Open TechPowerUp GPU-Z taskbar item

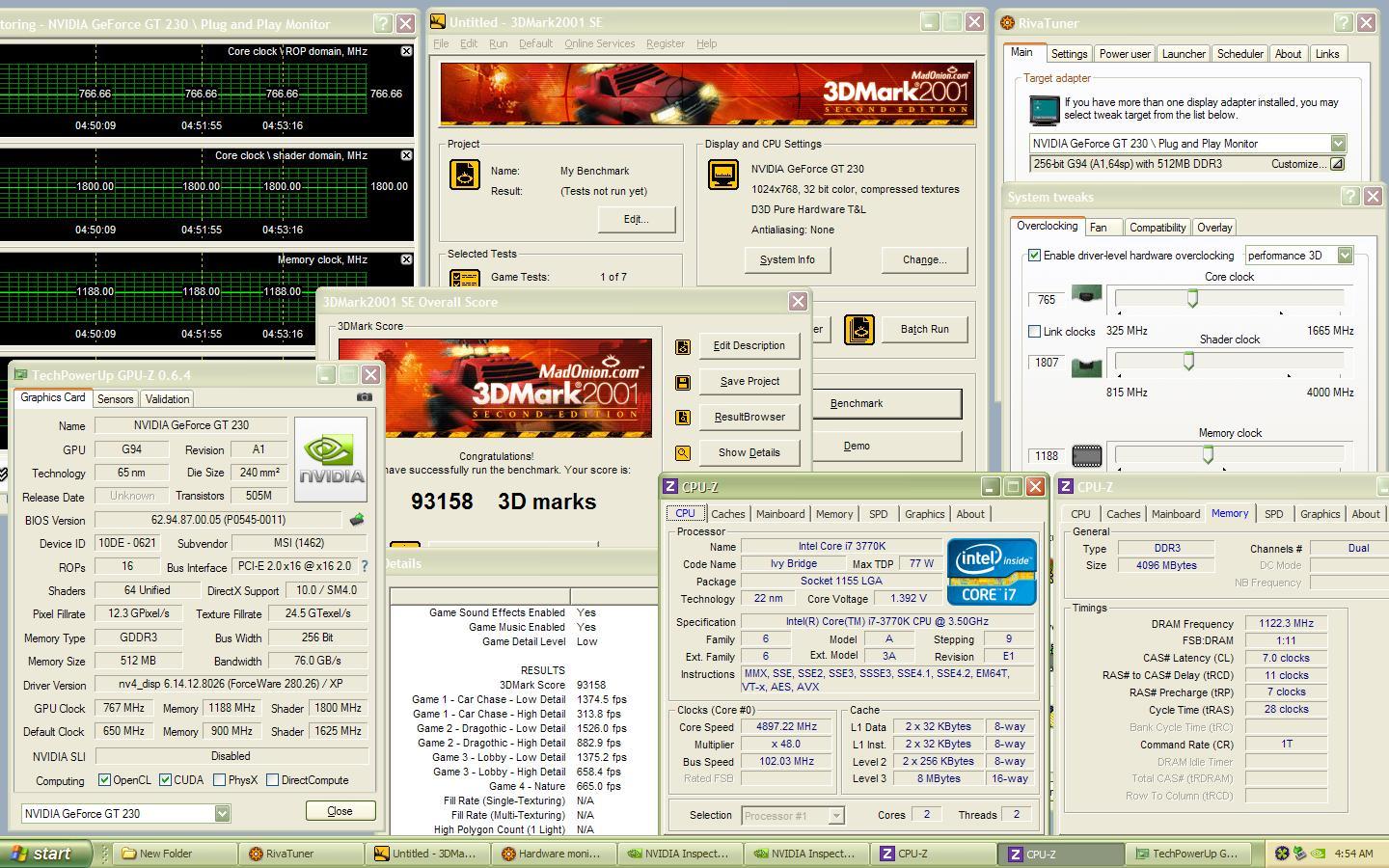[x=1190, y=854]
